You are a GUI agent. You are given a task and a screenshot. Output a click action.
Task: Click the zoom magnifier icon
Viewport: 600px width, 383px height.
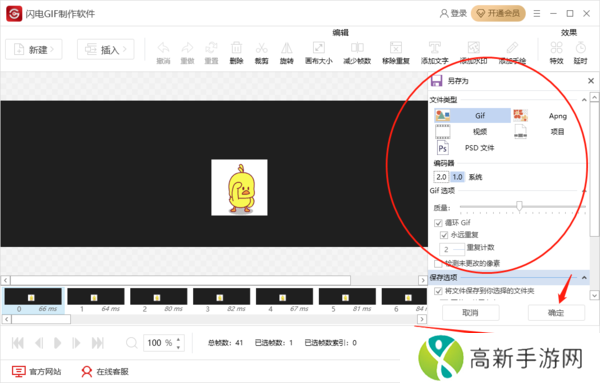point(131,342)
